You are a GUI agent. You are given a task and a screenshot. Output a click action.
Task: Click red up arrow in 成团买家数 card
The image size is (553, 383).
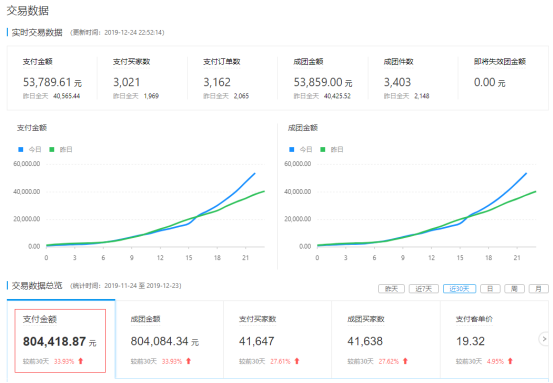click(405, 361)
